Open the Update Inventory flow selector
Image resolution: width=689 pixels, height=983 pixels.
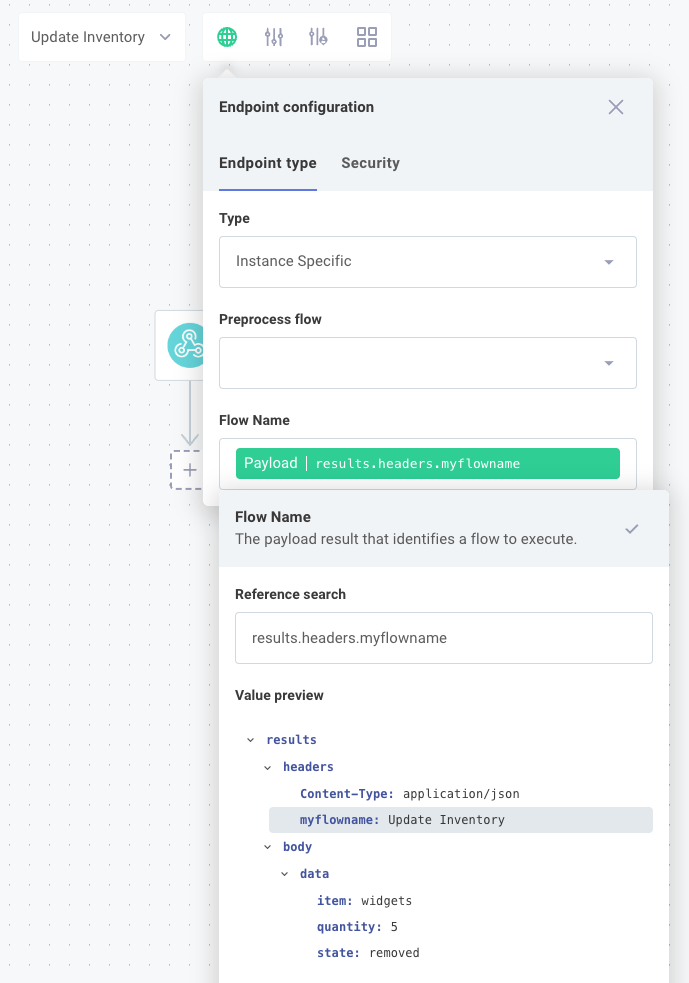pos(100,36)
